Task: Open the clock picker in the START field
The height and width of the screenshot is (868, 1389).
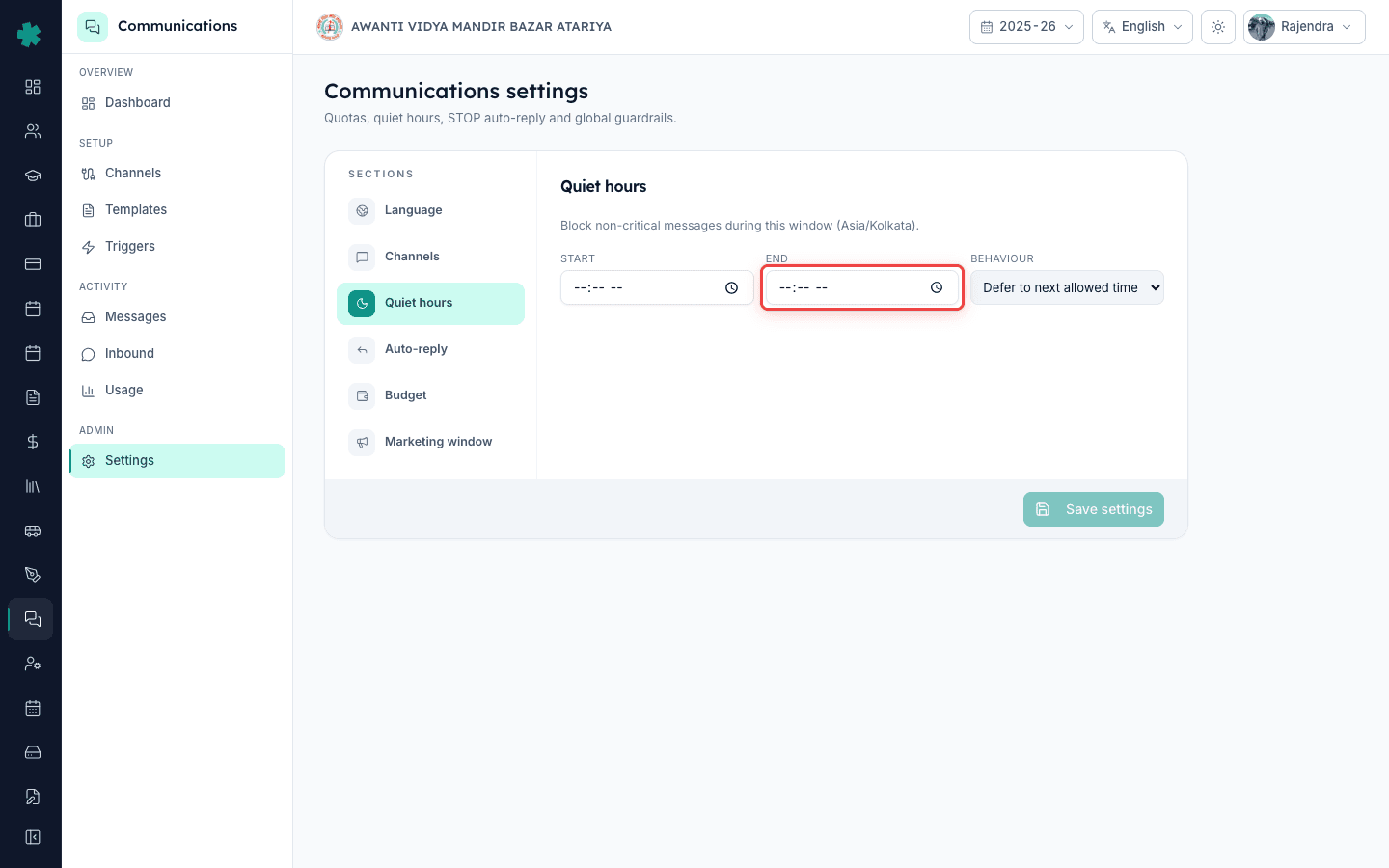Action: [732, 287]
